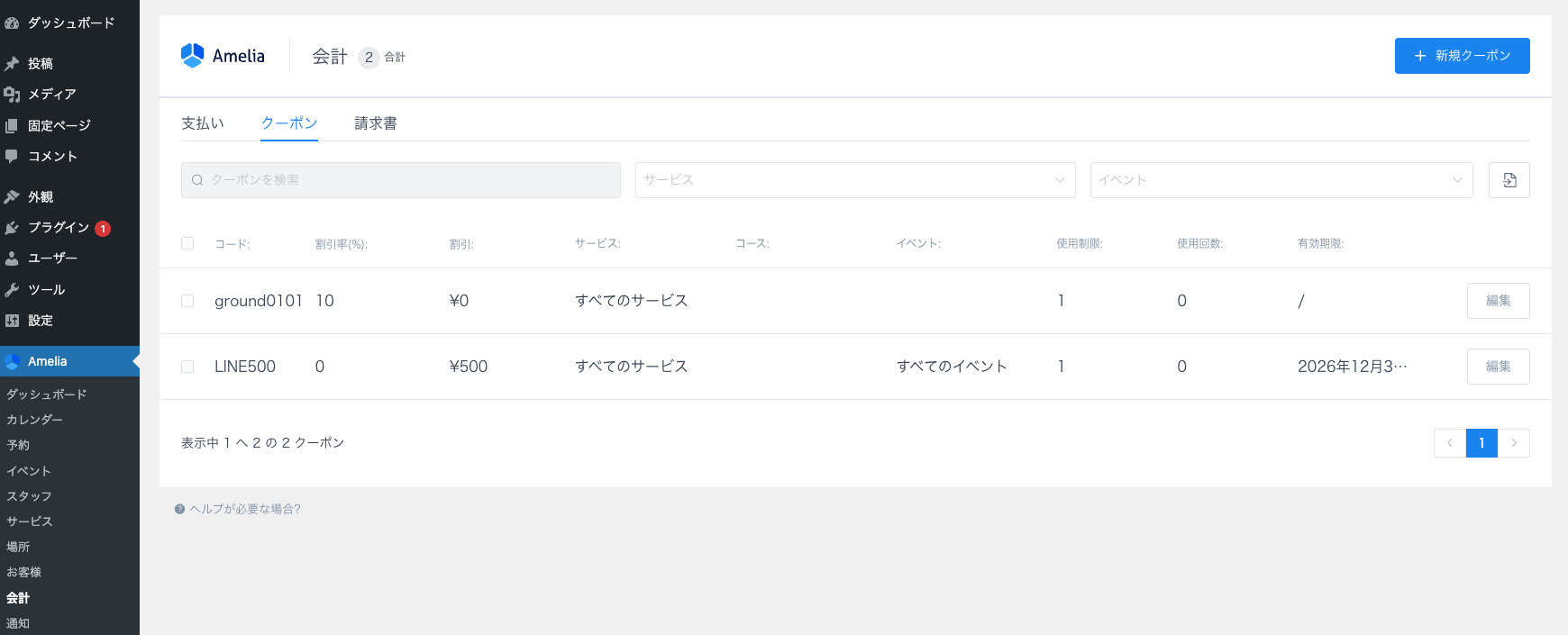The height and width of the screenshot is (635, 1568).
Task: Click the coupon search field
Action: [401, 180]
